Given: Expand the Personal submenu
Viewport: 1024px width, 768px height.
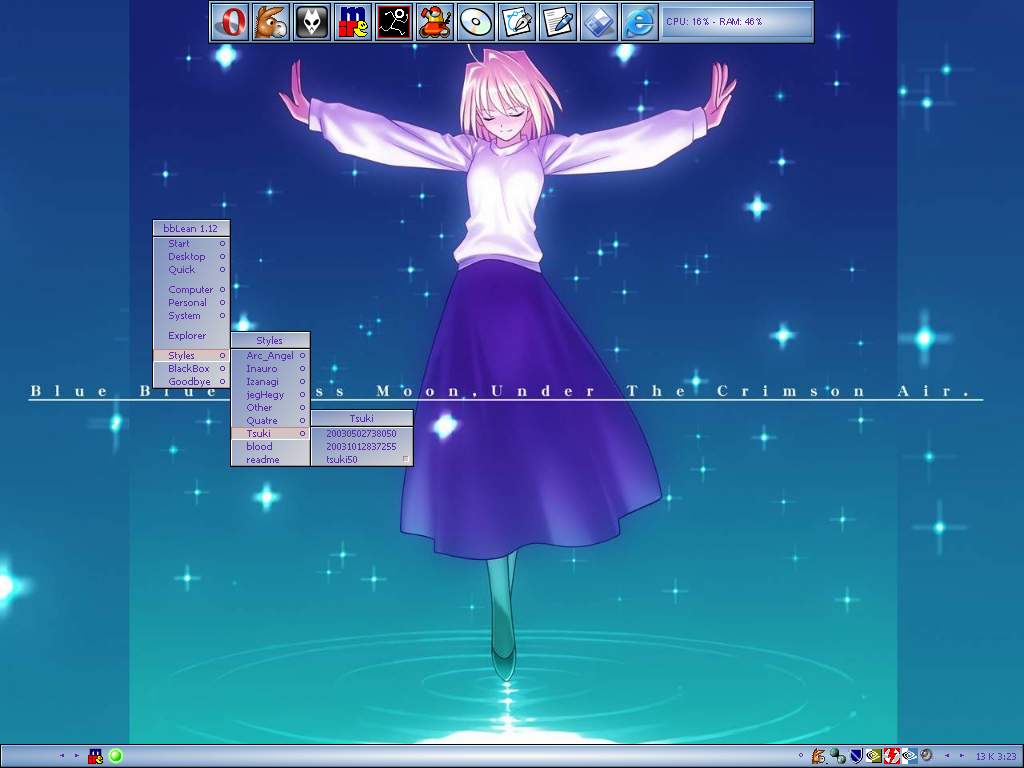Looking at the screenshot, I should tap(191, 302).
